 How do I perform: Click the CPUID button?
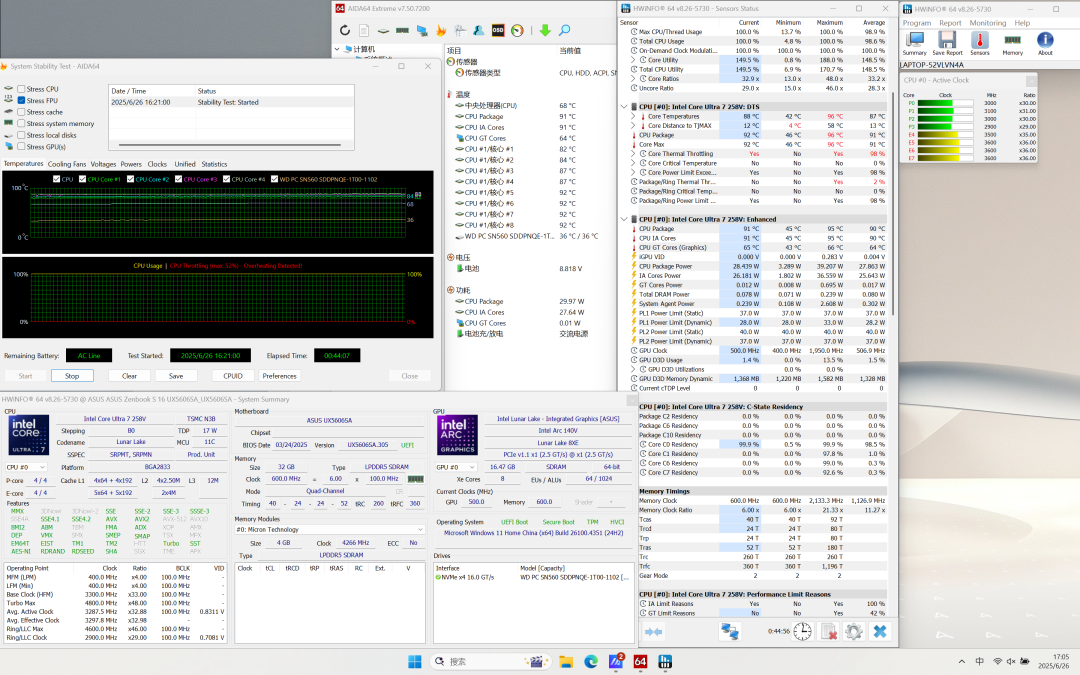[233, 376]
